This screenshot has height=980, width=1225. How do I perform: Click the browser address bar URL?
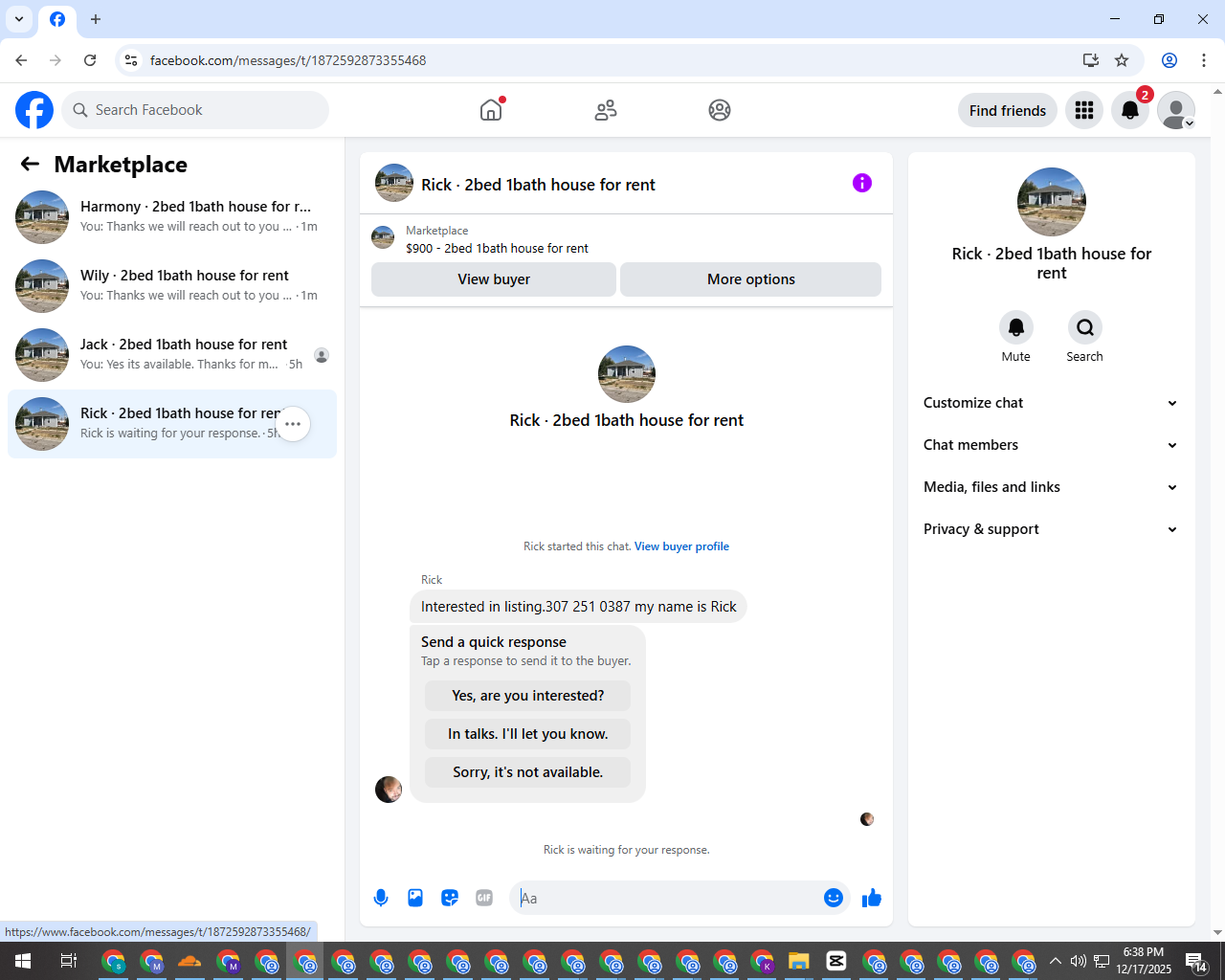[288, 60]
